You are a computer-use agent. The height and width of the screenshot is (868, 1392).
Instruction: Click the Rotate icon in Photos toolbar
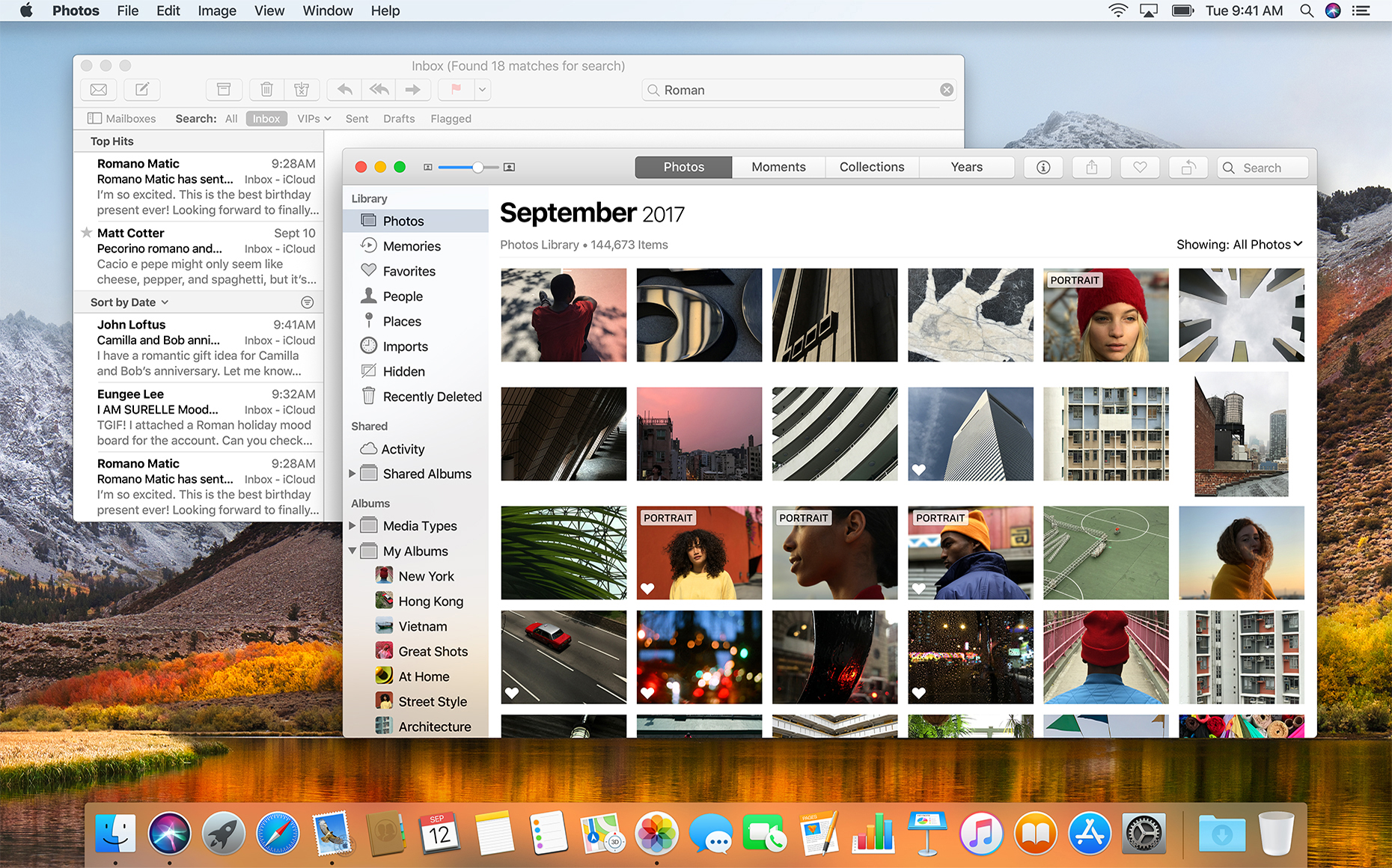(x=1188, y=168)
